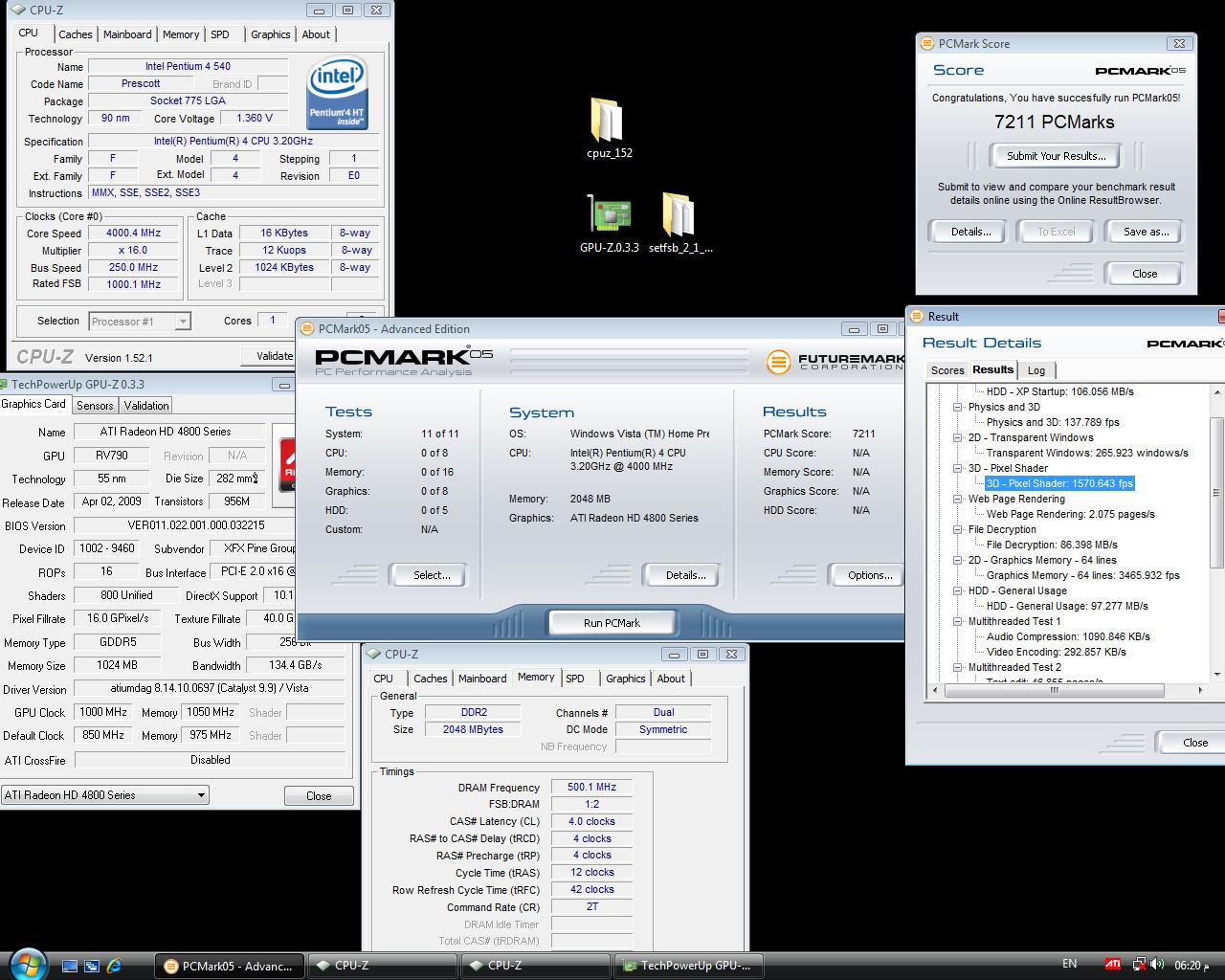Click the bottom CPU-Z window title icon
This screenshot has height=980, width=1225.
tap(373, 654)
